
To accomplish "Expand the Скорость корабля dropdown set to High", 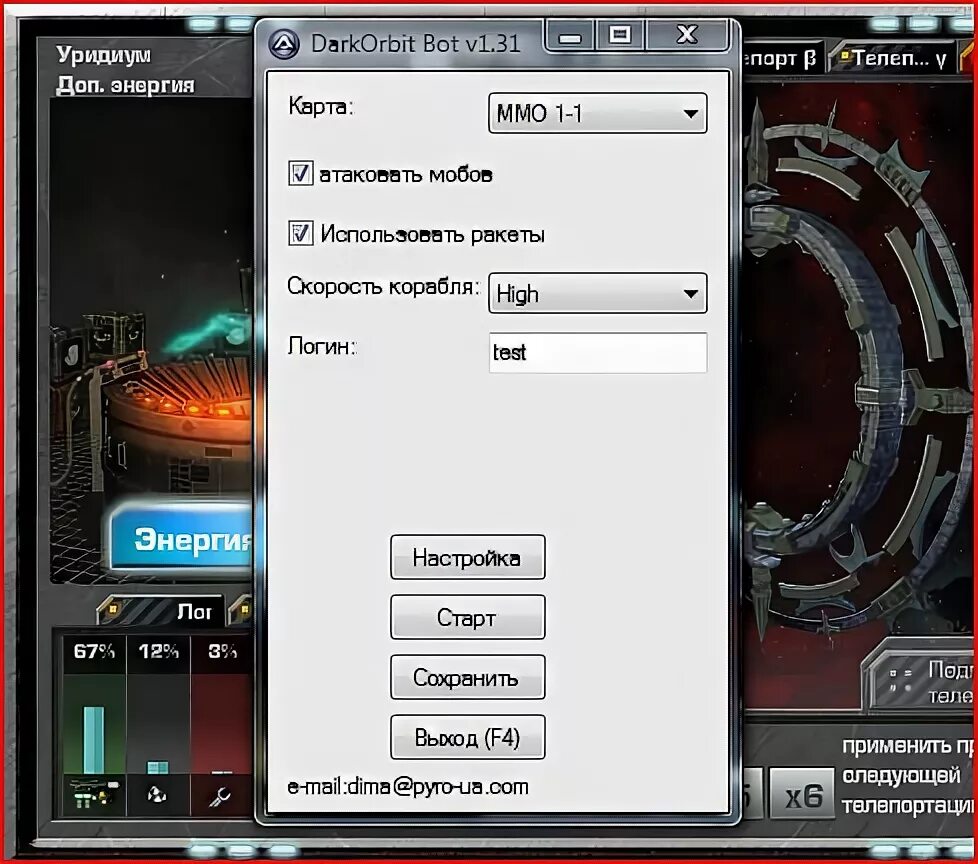I will (598, 293).
